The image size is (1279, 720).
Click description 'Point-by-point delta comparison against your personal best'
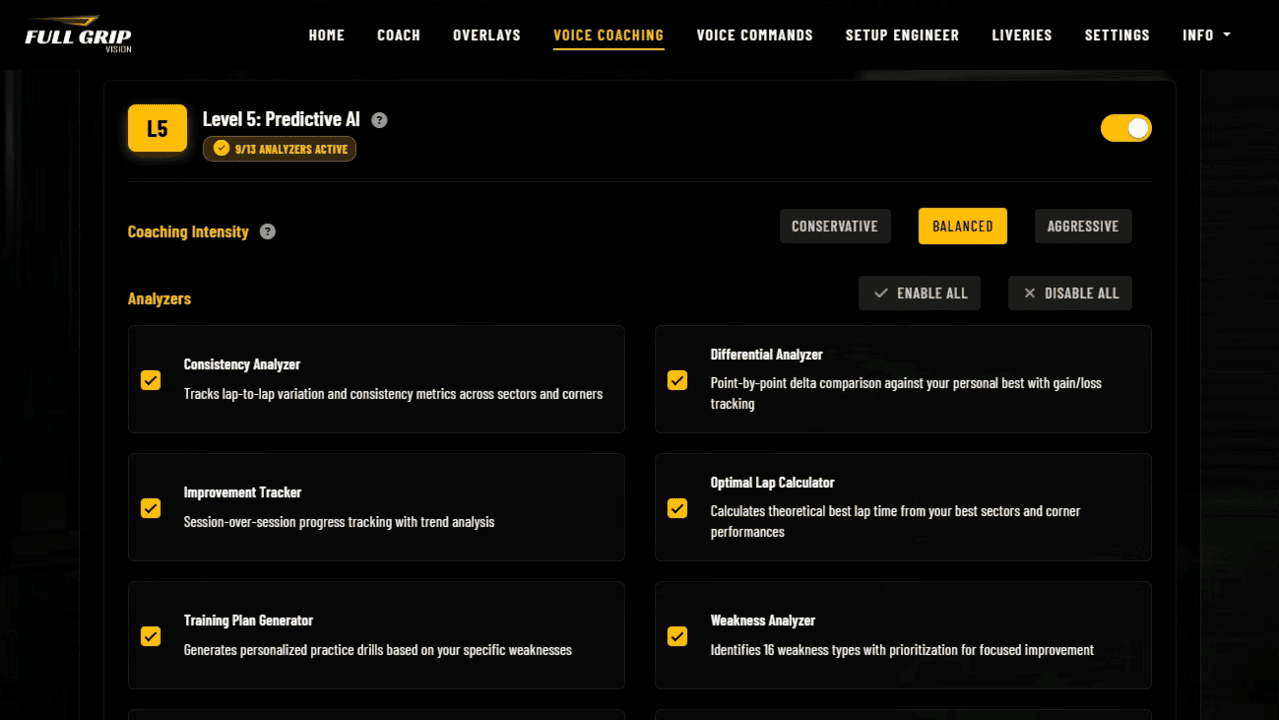906,394
